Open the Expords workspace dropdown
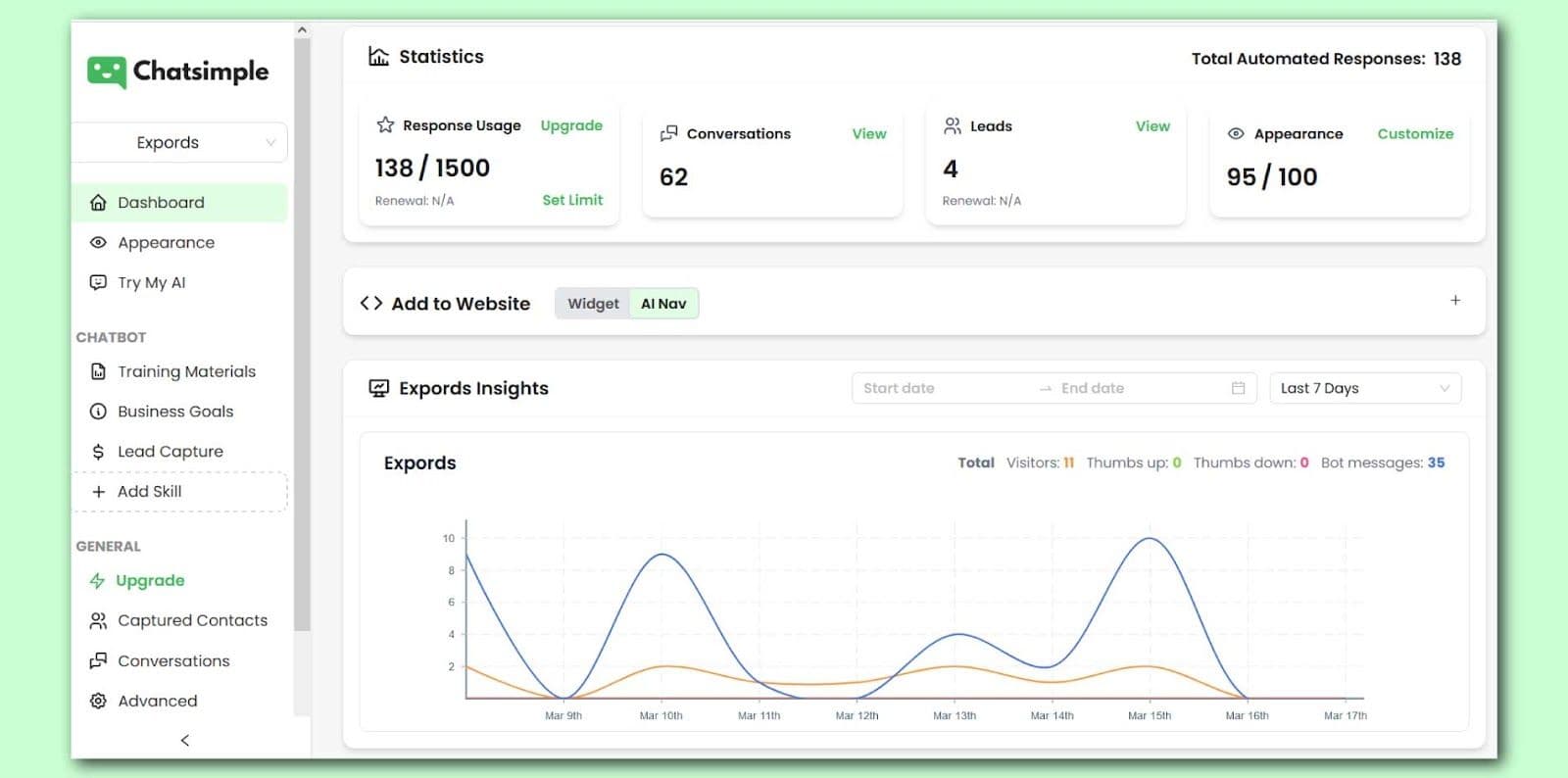 click(179, 142)
